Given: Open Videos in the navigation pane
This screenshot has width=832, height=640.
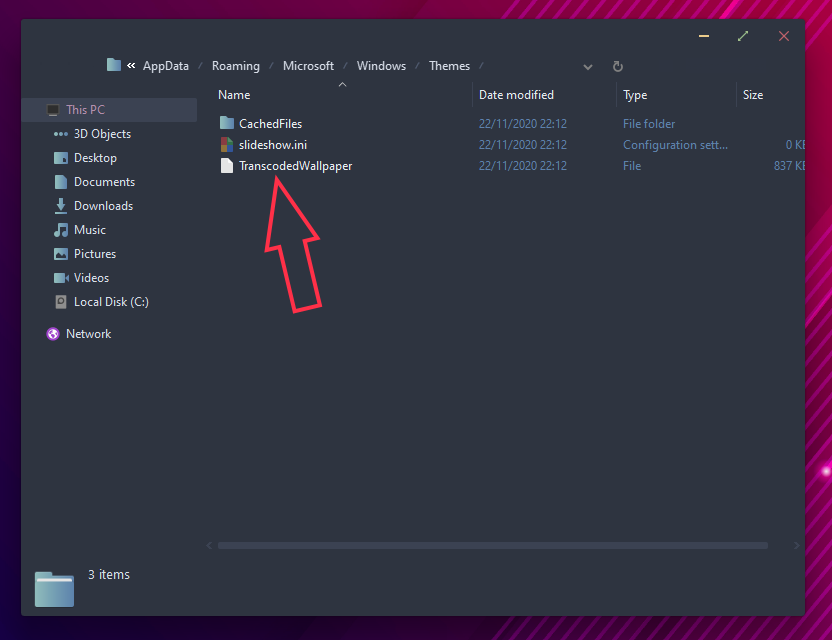Looking at the screenshot, I should [x=91, y=278].
